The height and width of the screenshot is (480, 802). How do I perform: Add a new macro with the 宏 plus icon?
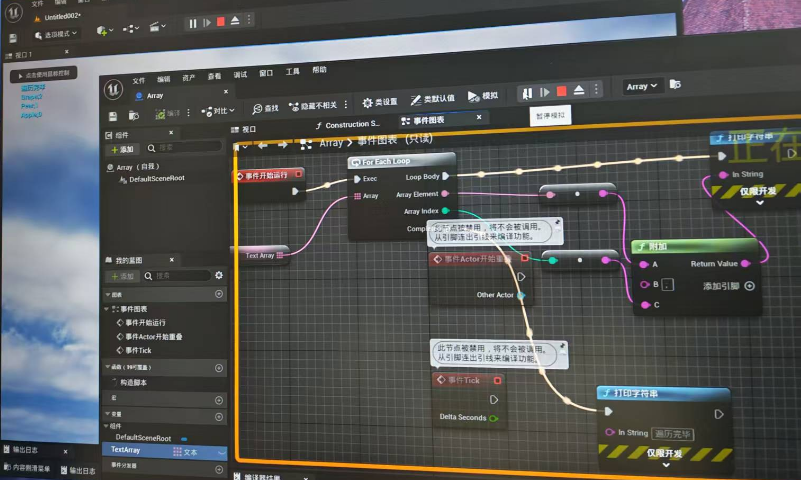pyautogui.click(x=219, y=400)
